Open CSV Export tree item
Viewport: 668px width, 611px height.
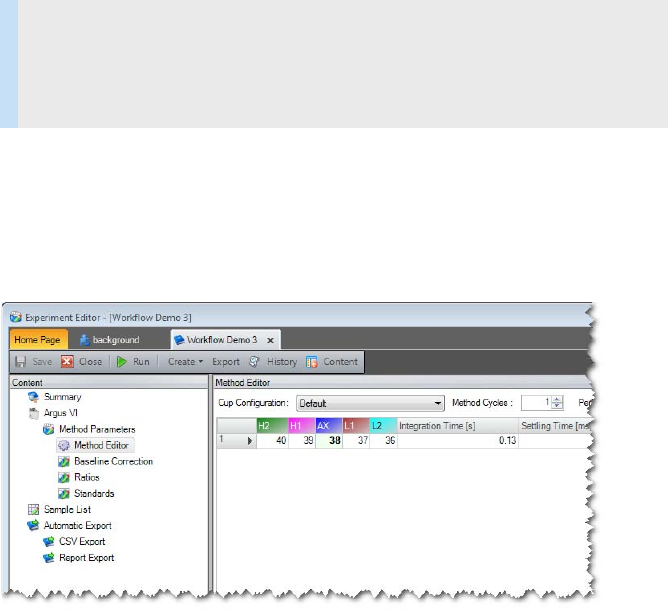[x=82, y=542]
